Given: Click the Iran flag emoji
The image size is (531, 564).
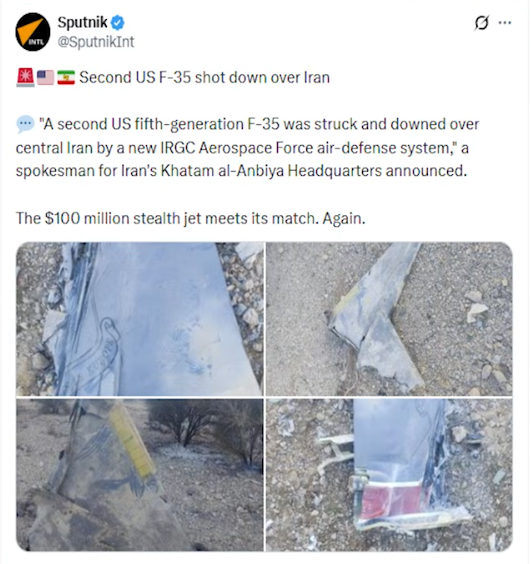Looking at the screenshot, I should click(x=66, y=77).
